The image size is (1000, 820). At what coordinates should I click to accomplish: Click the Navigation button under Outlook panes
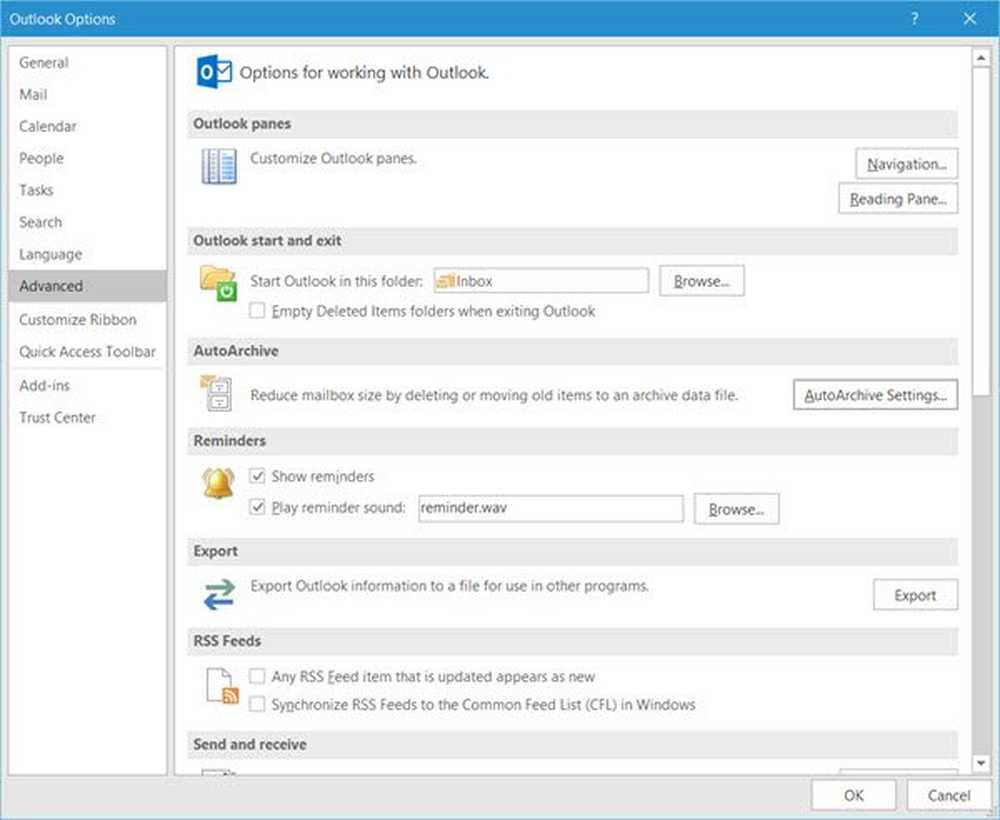(905, 163)
